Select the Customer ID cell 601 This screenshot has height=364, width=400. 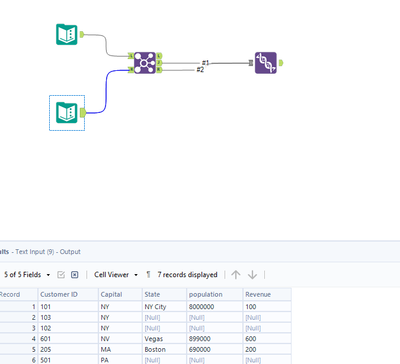(68, 339)
